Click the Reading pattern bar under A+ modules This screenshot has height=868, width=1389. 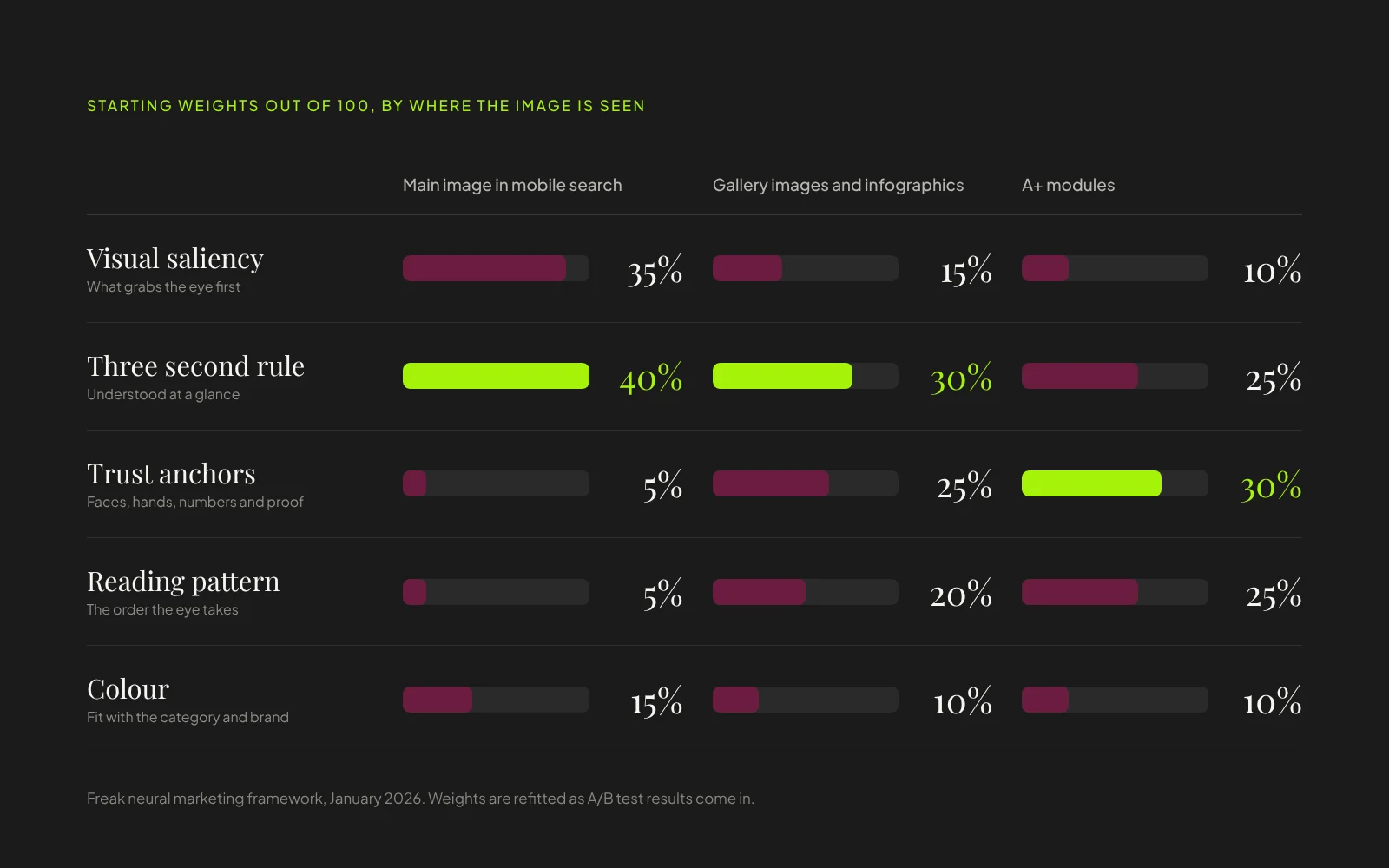point(1115,592)
